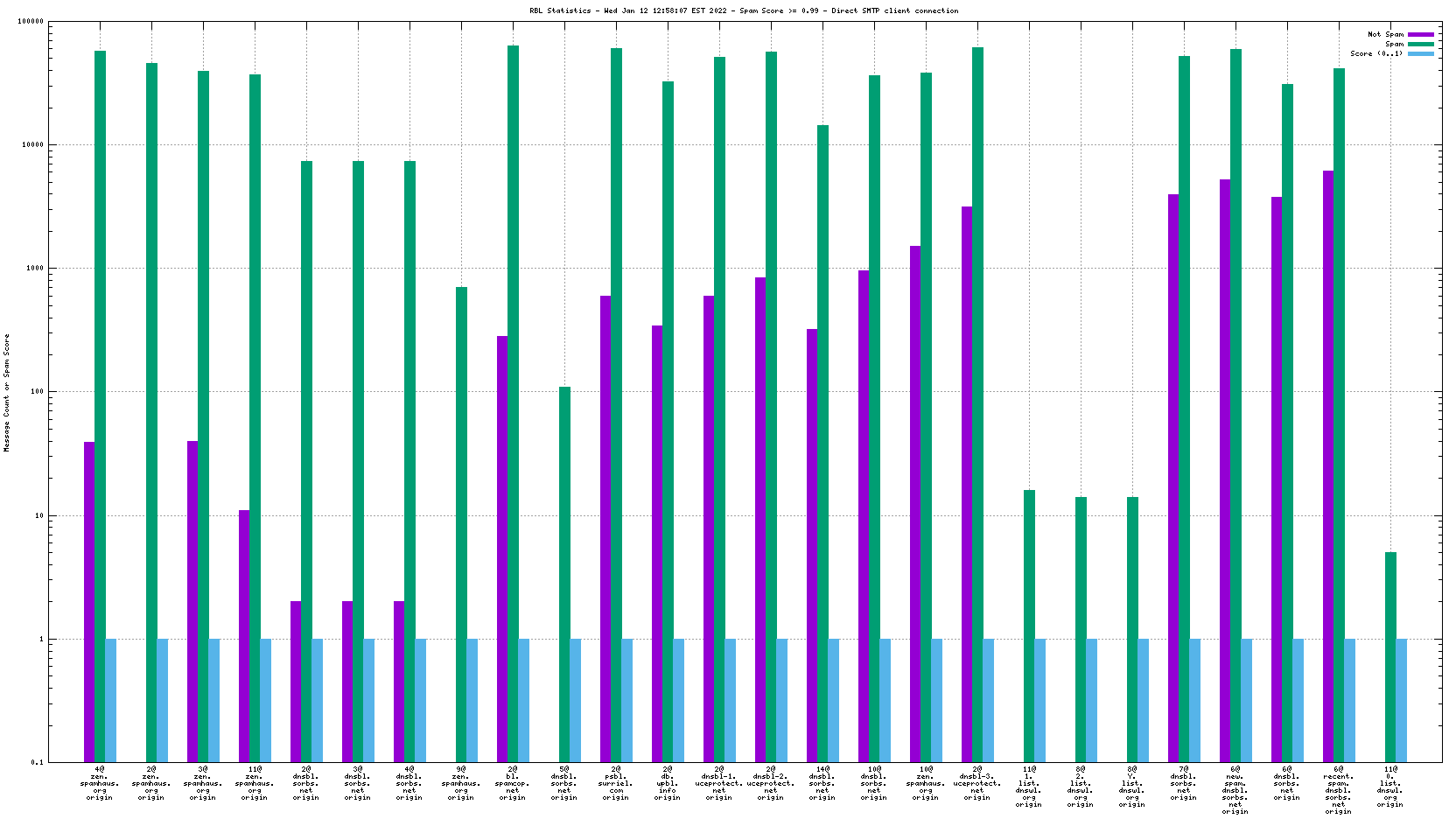Click the 100000 y-axis tick label

31,22
